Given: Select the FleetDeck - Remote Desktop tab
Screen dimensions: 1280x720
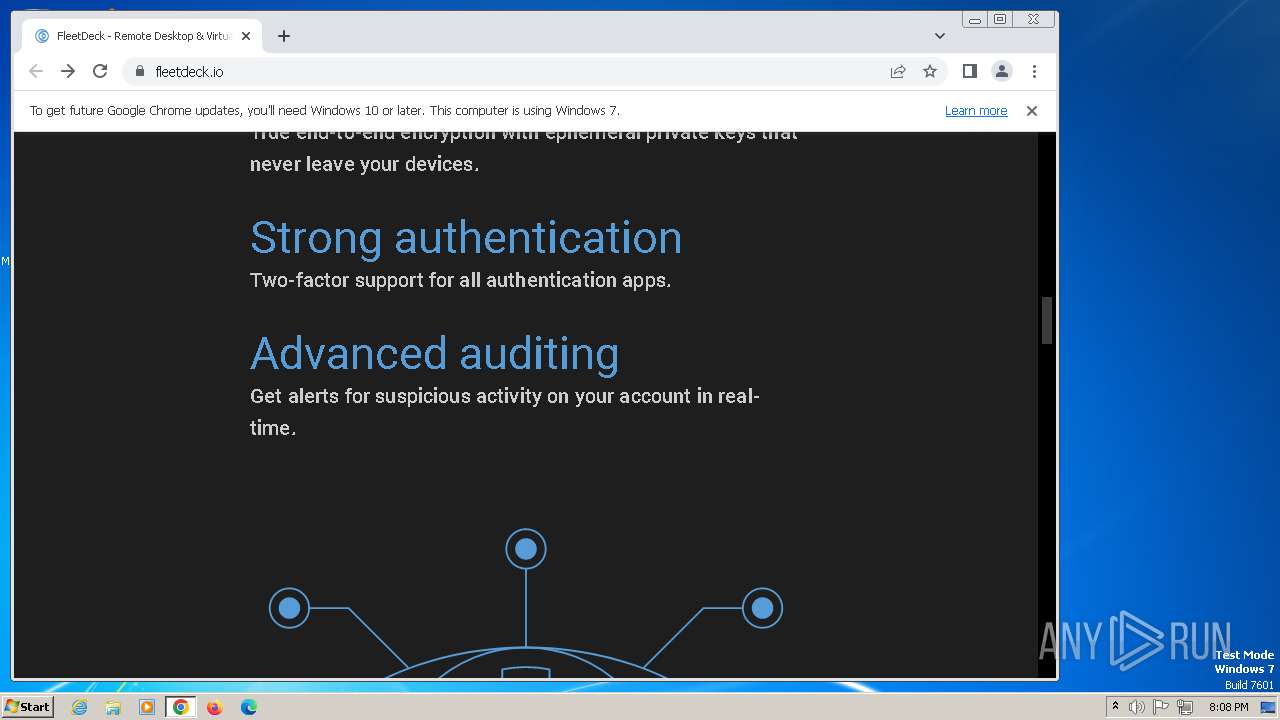Looking at the screenshot, I should tap(140, 36).
